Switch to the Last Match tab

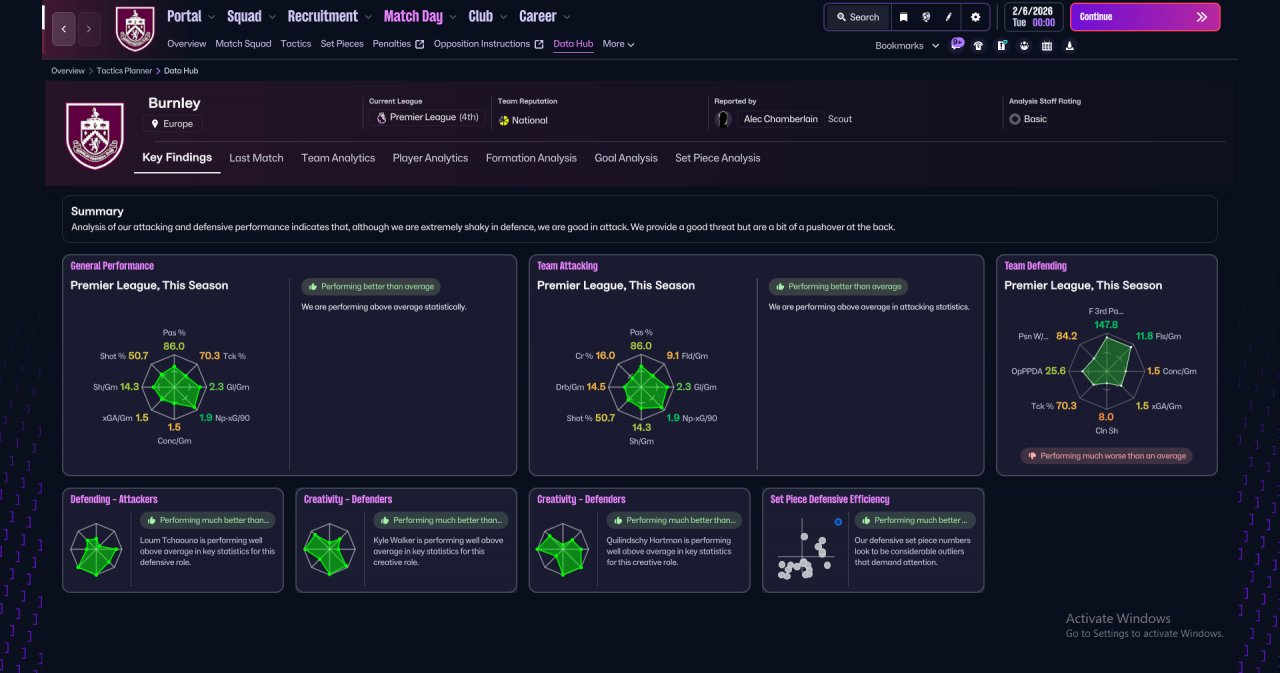[x=256, y=158]
